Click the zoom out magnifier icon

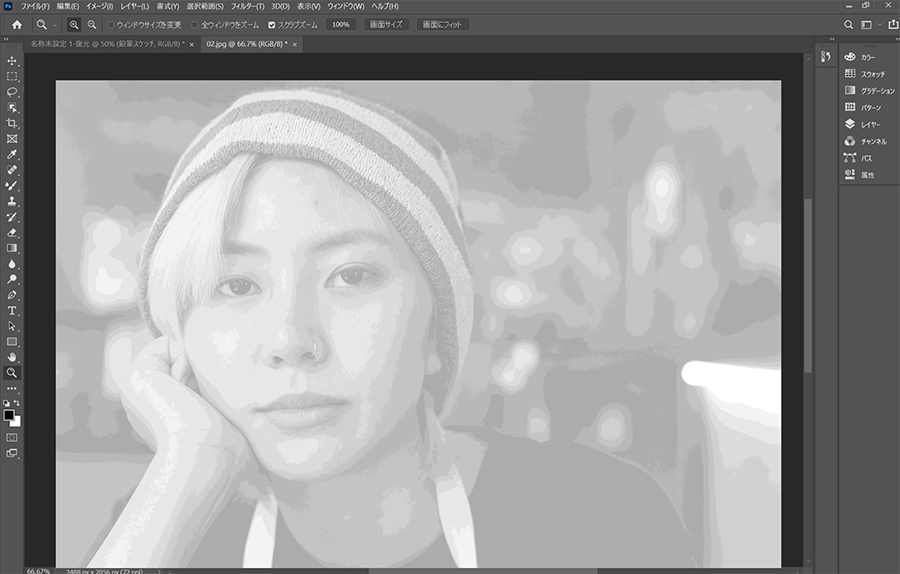(91, 24)
